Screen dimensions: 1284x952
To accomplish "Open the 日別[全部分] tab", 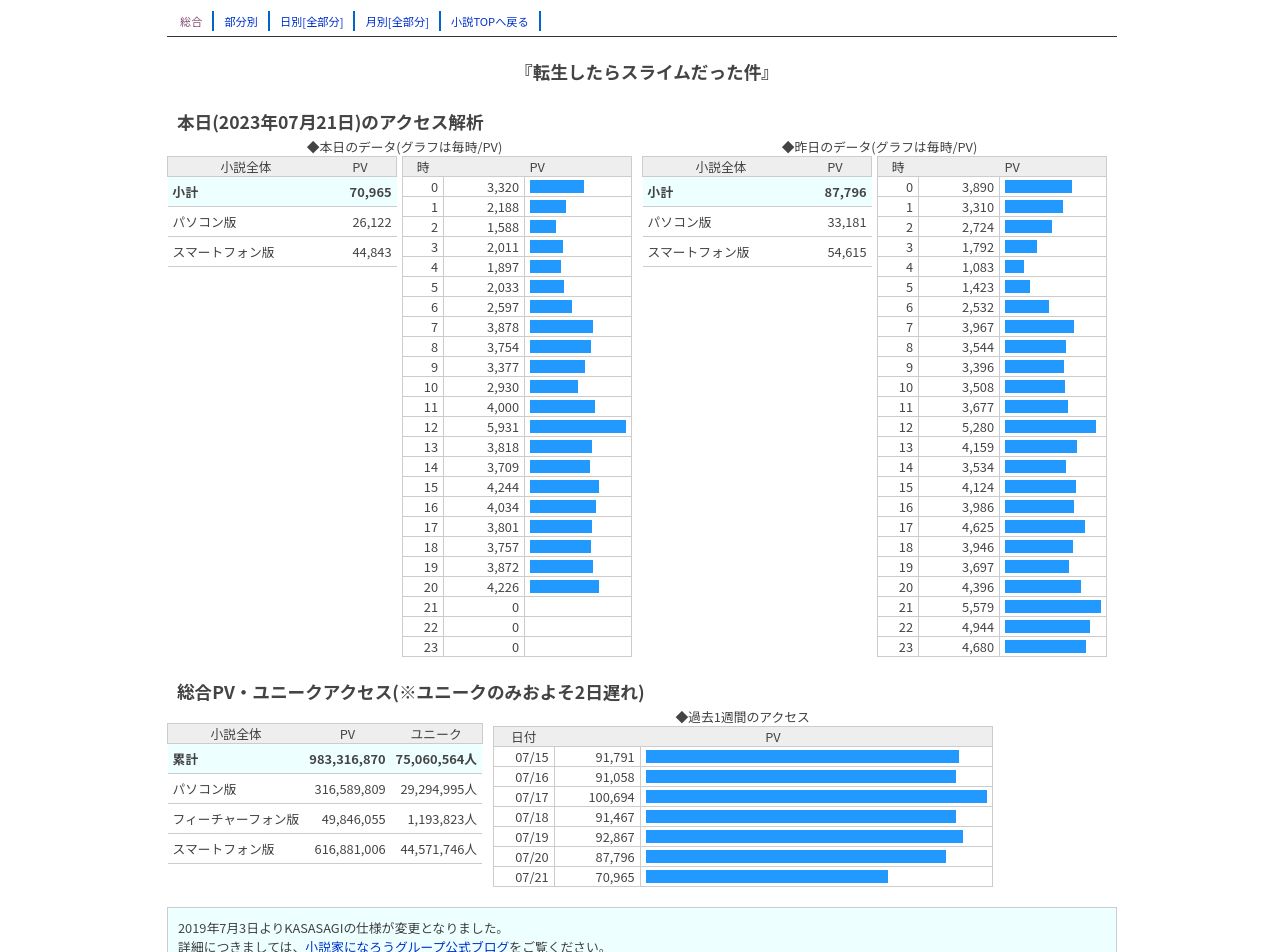I will (x=311, y=21).
